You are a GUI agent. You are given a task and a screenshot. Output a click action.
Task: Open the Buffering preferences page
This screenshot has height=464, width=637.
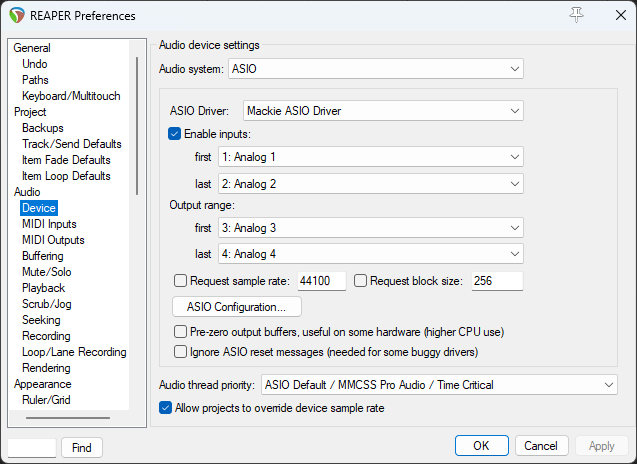coord(43,256)
